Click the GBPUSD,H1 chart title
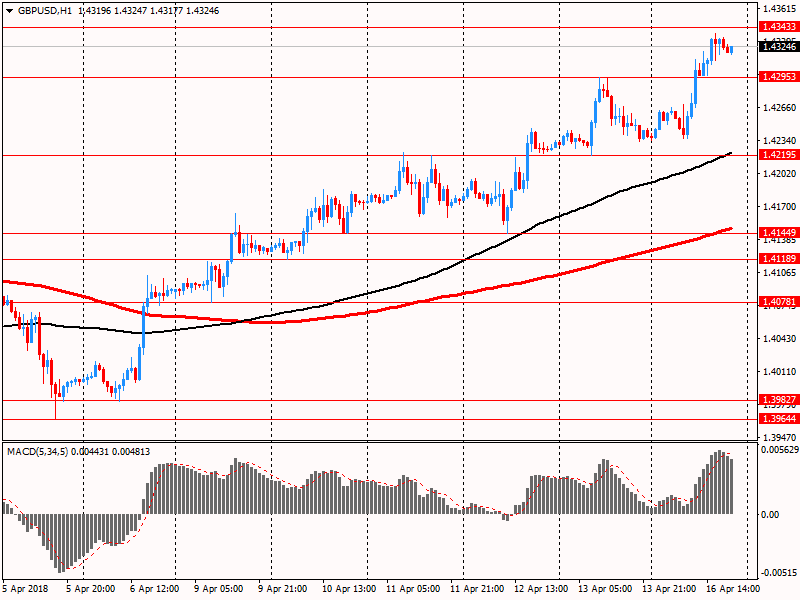800x600 pixels. coord(44,11)
